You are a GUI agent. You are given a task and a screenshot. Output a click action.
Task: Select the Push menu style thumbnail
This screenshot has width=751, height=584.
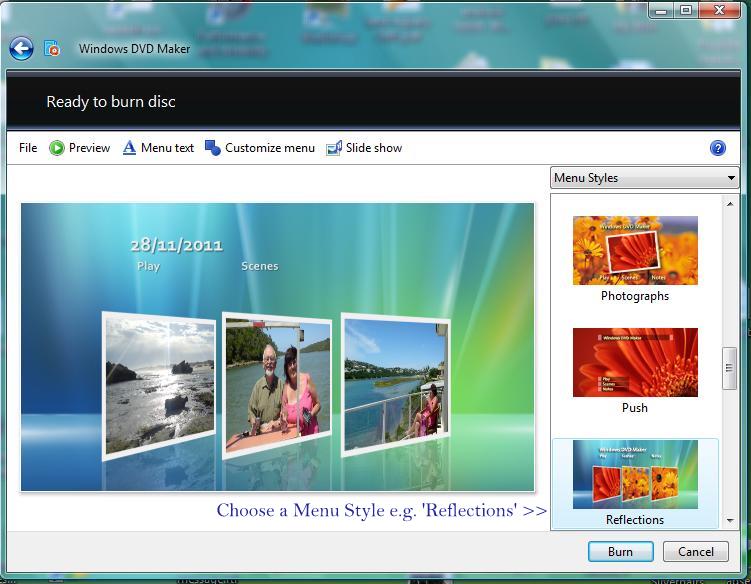pyautogui.click(x=635, y=363)
